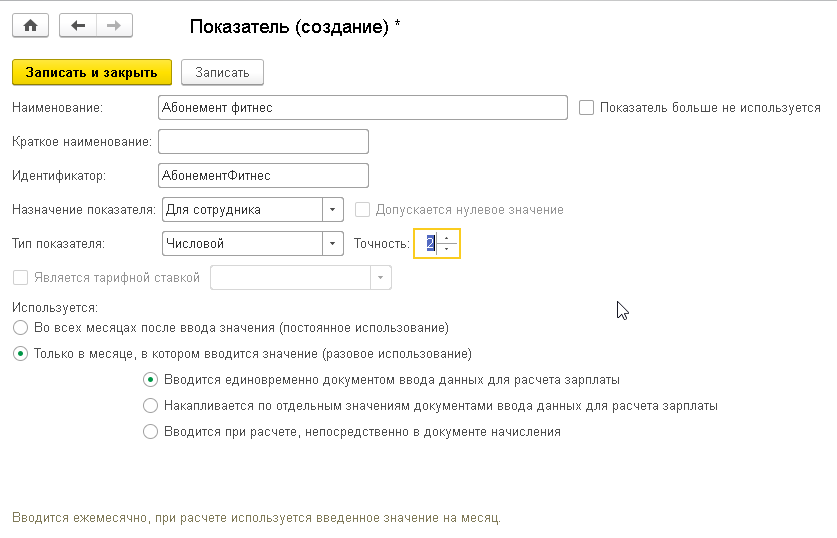Open the tariff rate type dropdown
Viewport: 837px width, 538px height.
coord(381,278)
